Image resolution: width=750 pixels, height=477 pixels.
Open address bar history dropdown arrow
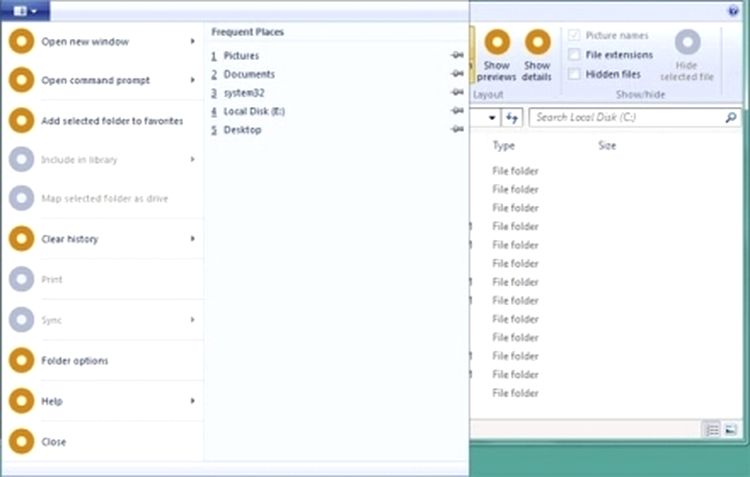click(492, 118)
